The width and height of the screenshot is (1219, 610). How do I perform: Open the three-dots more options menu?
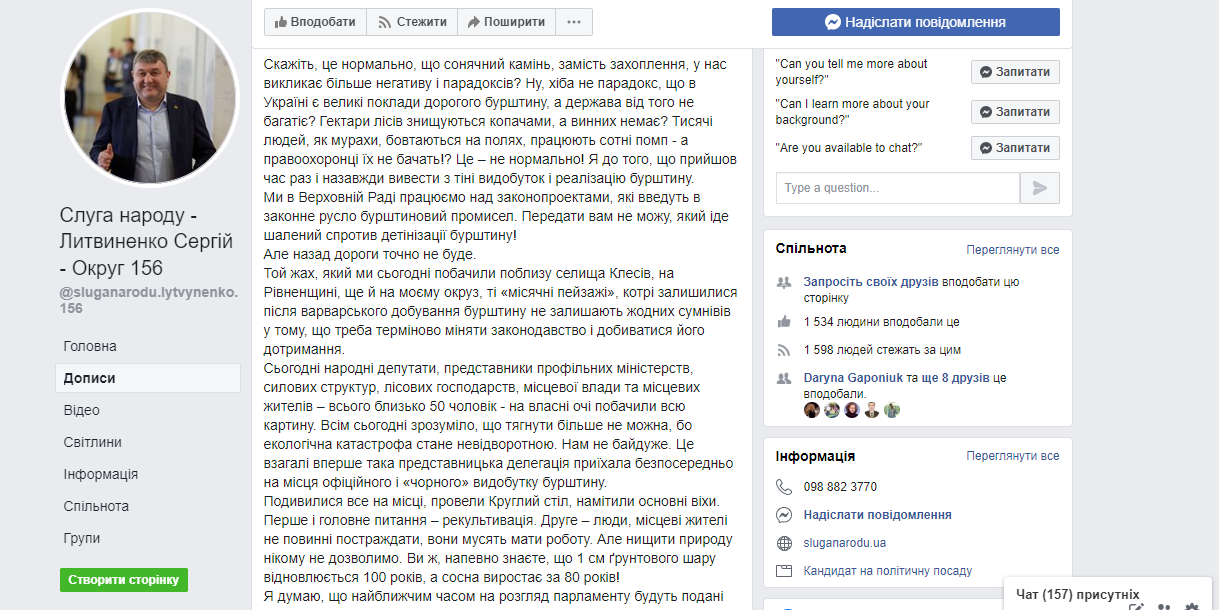(x=573, y=22)
